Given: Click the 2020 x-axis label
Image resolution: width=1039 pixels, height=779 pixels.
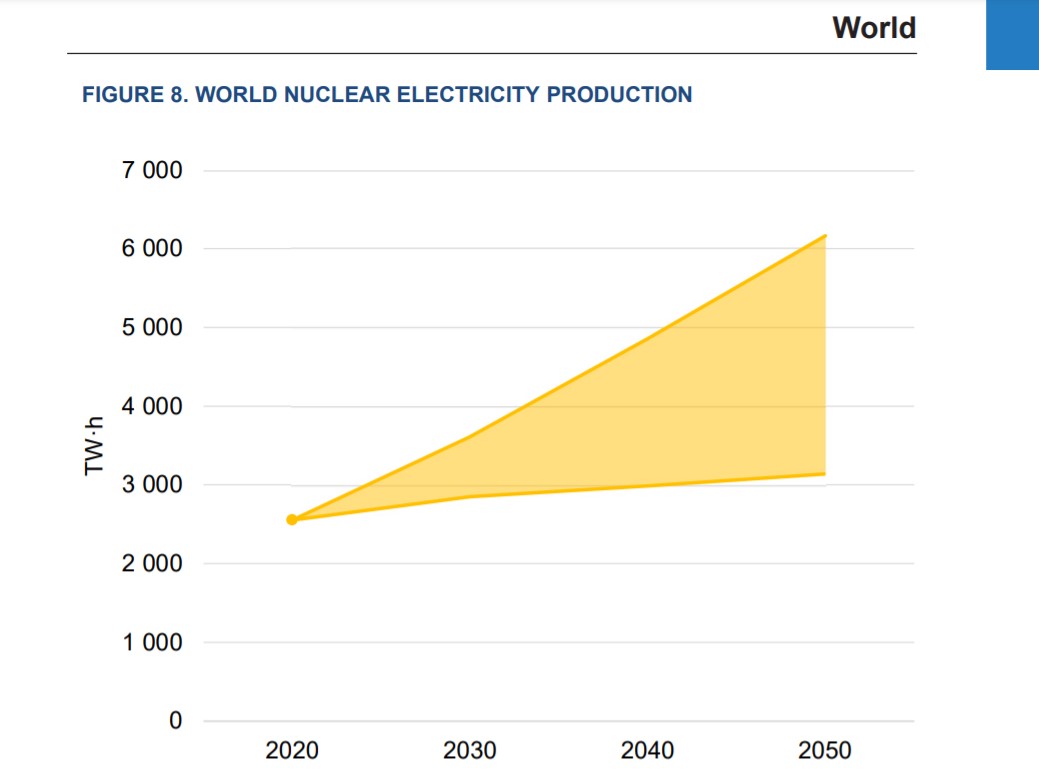Looking at the screenshot, I should [x=292, y=751].
